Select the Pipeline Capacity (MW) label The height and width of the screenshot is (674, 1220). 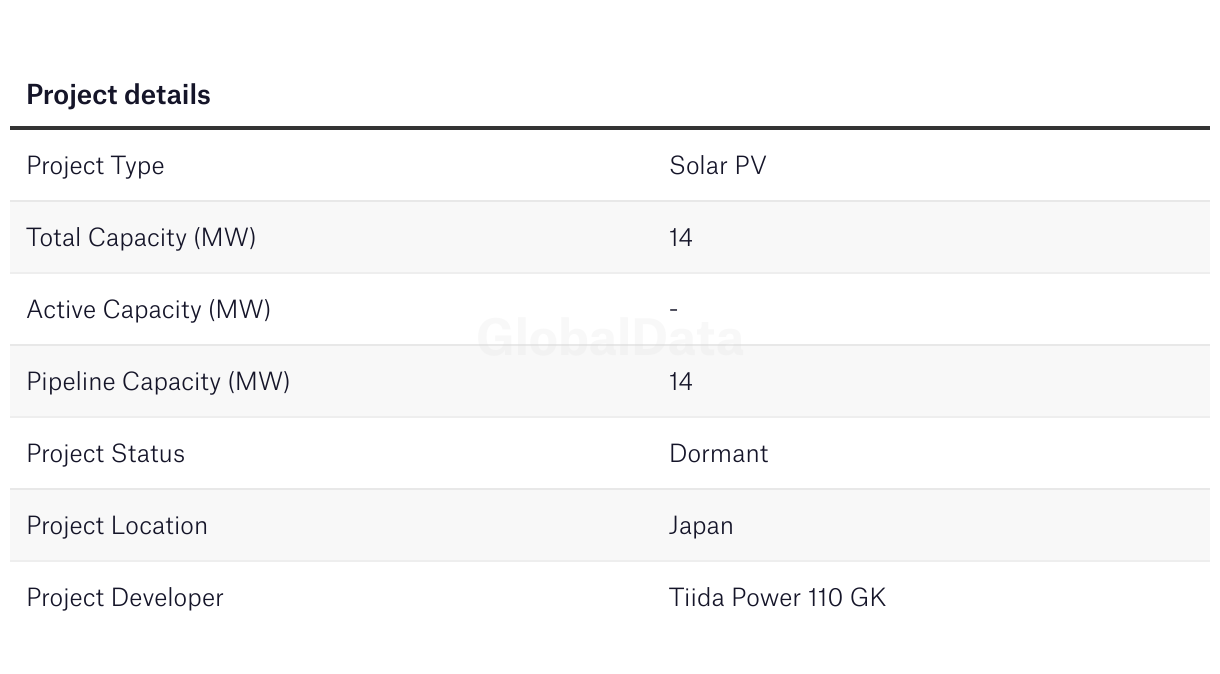(x=158, y=382)
